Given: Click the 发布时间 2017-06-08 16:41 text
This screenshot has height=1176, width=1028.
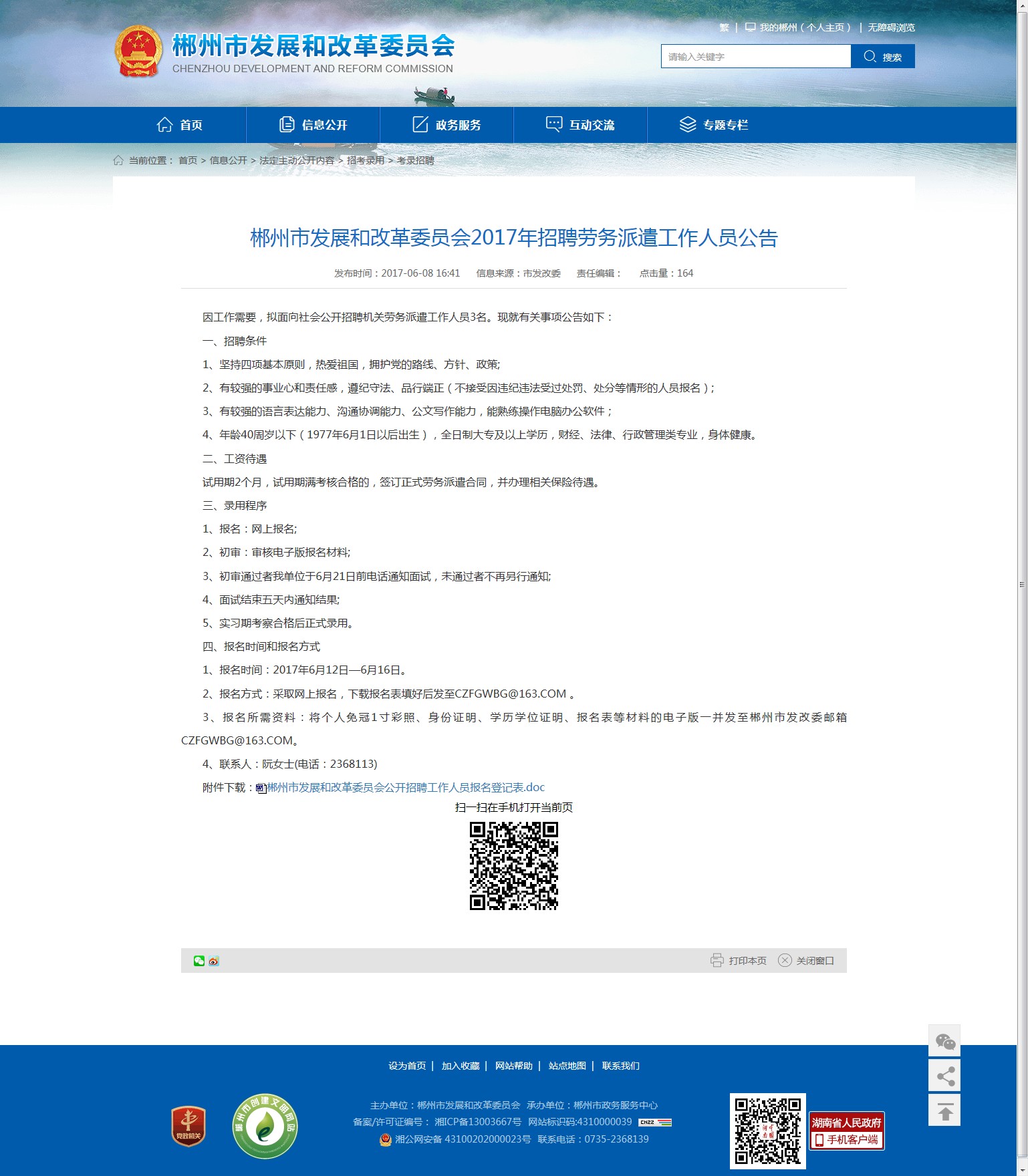Looking at the screenshot, I should coord(397,273).
